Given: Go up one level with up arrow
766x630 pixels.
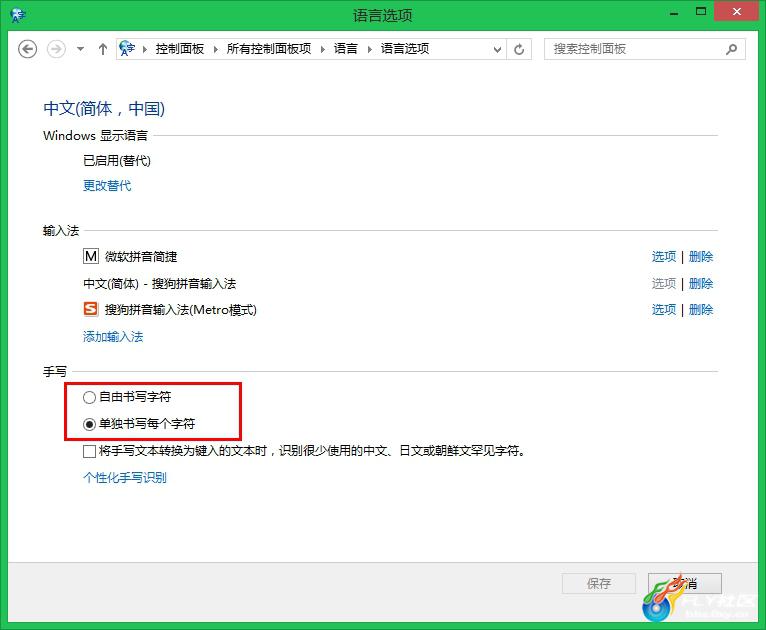Looking at the screenshot, I should (x=103, y=49).
